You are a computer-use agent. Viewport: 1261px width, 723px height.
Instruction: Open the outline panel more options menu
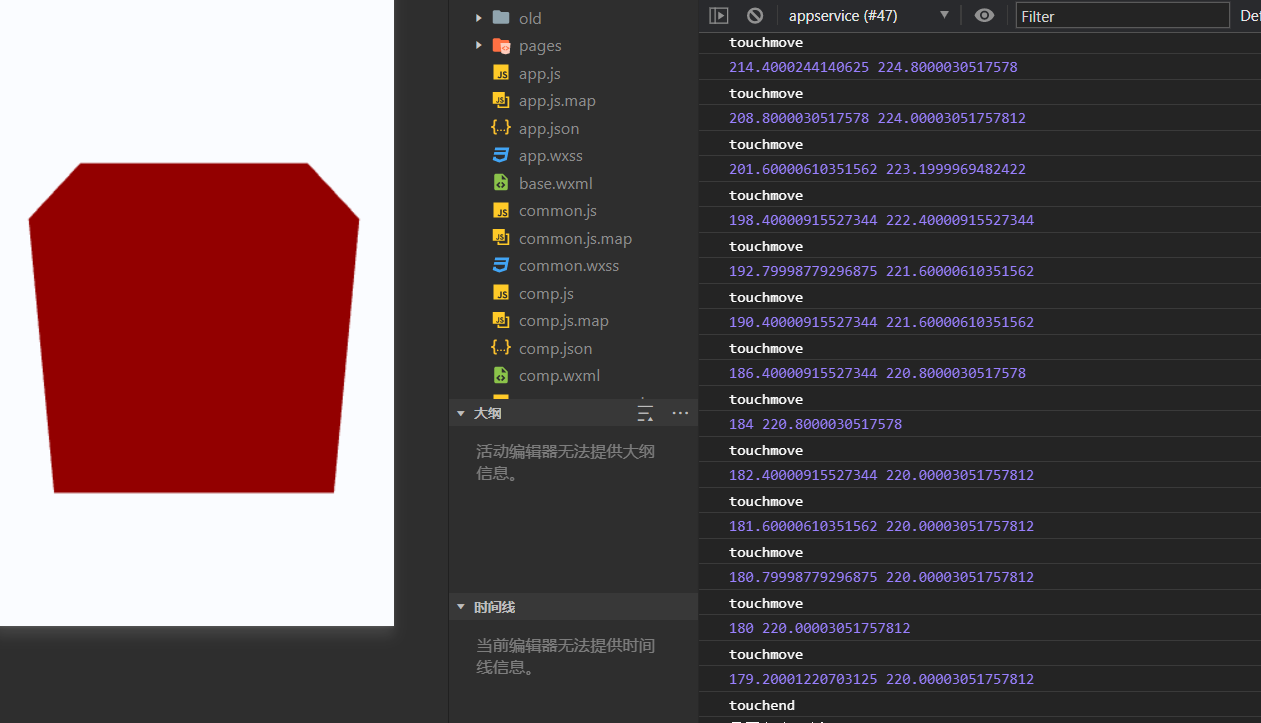(681, 413)
